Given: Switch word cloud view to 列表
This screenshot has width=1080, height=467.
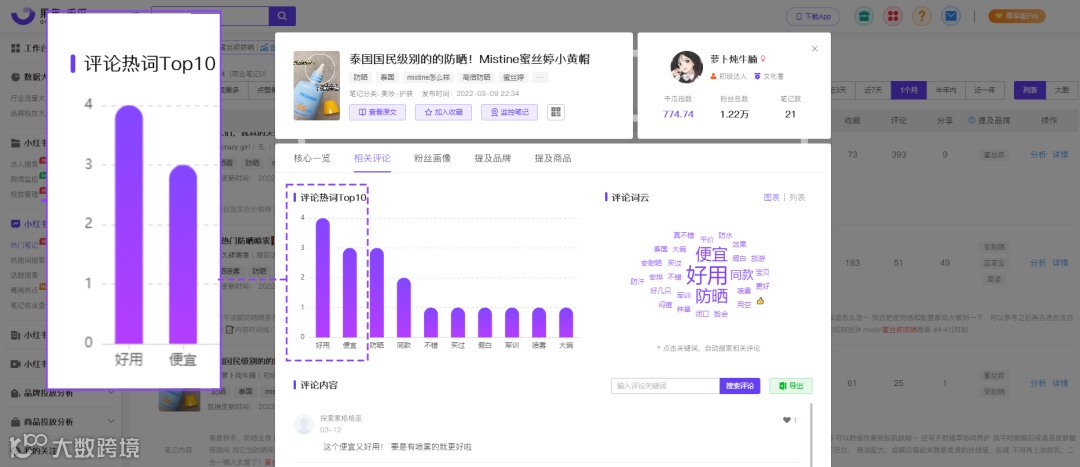Looking at the screenshot, I should coord(797,198).
